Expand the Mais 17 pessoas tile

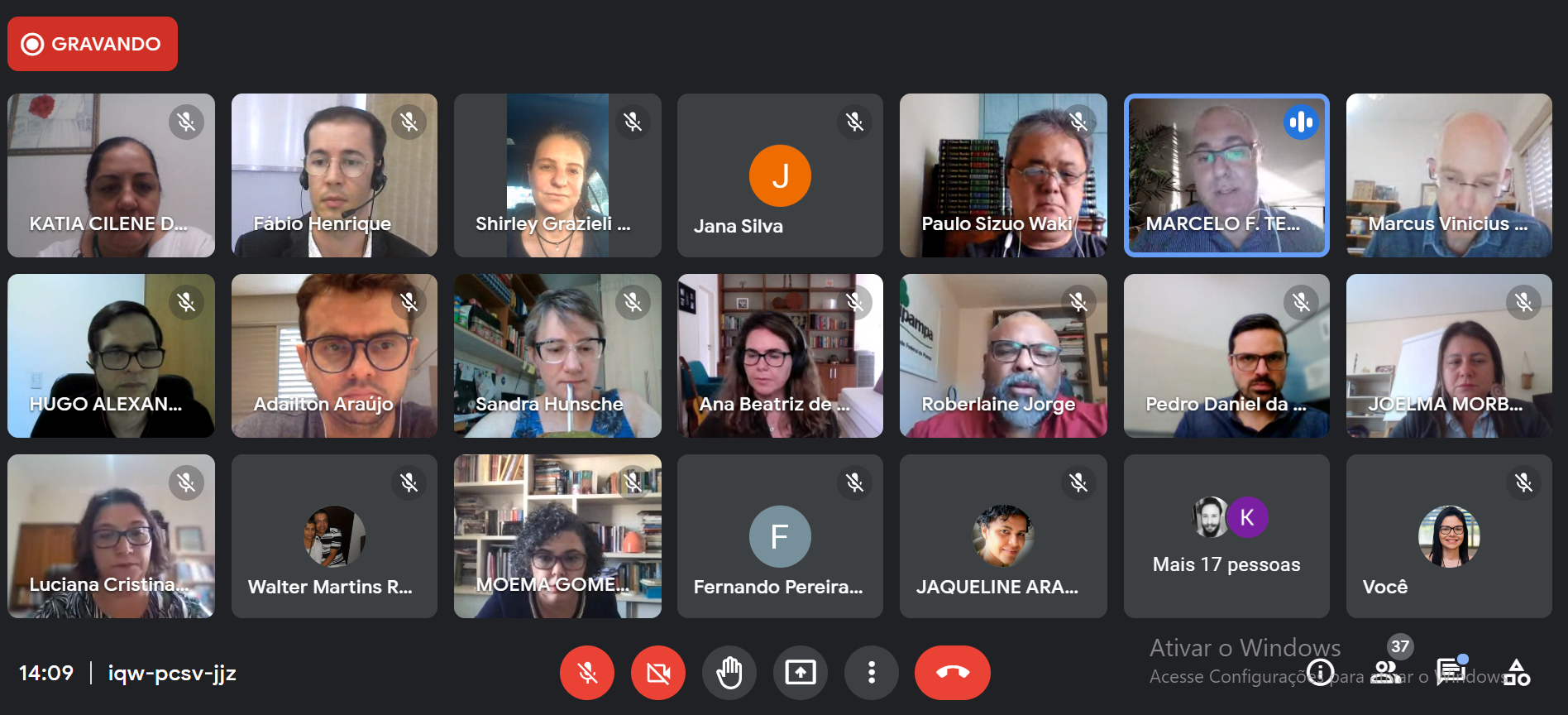click(1226, 536)
